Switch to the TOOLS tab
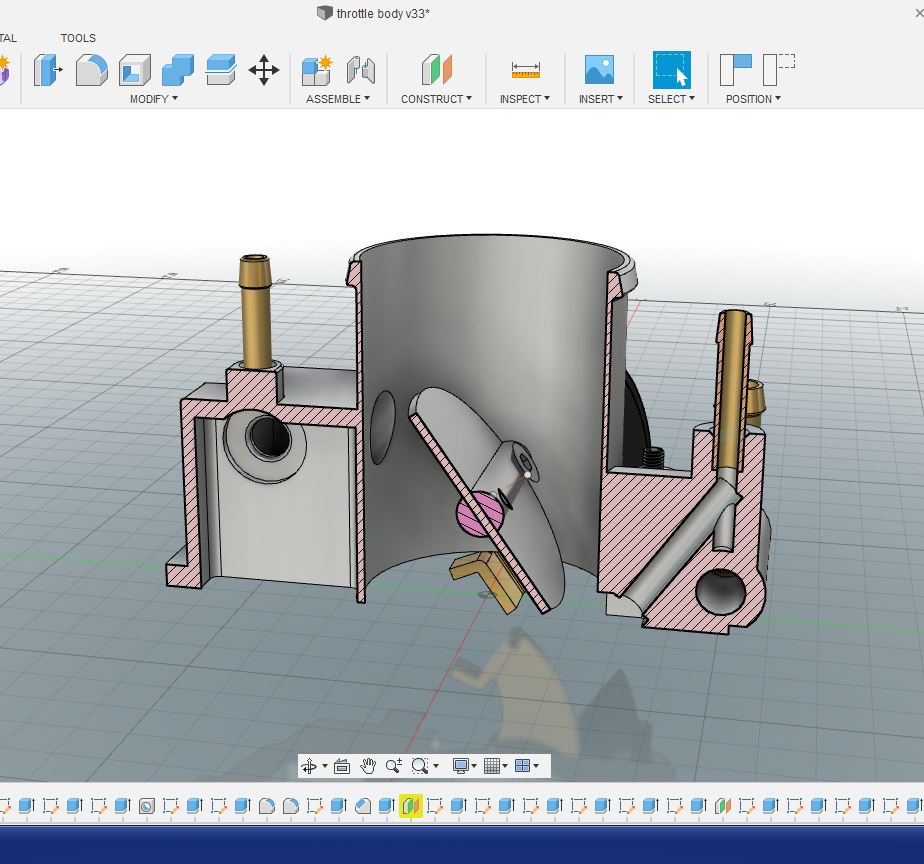This screenshot has height=864, width=924. pyautogui.click(x=78, y=38)
